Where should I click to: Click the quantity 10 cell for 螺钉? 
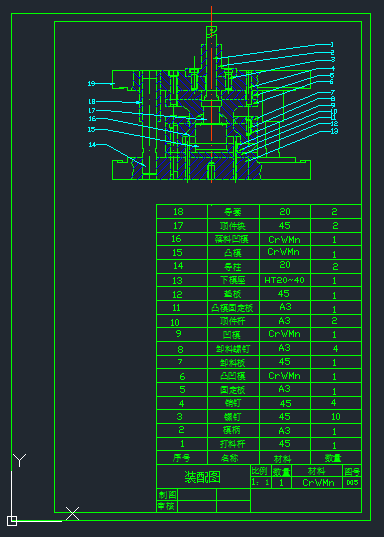[x=336, y=416]
